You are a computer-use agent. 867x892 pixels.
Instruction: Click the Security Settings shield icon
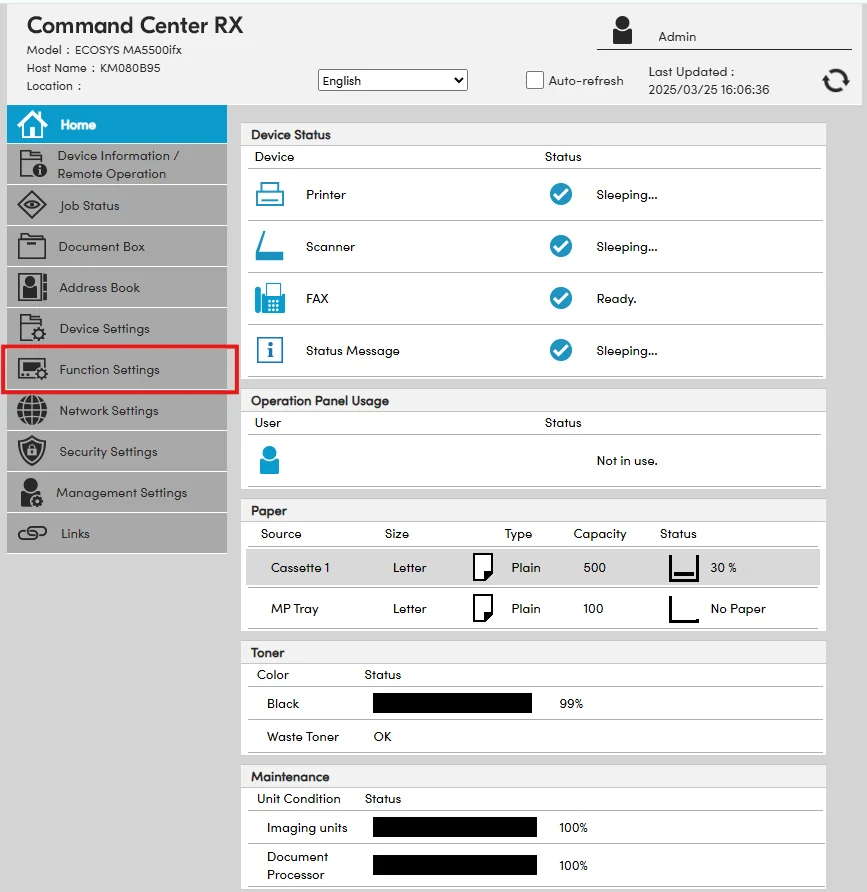pos(33,452)
